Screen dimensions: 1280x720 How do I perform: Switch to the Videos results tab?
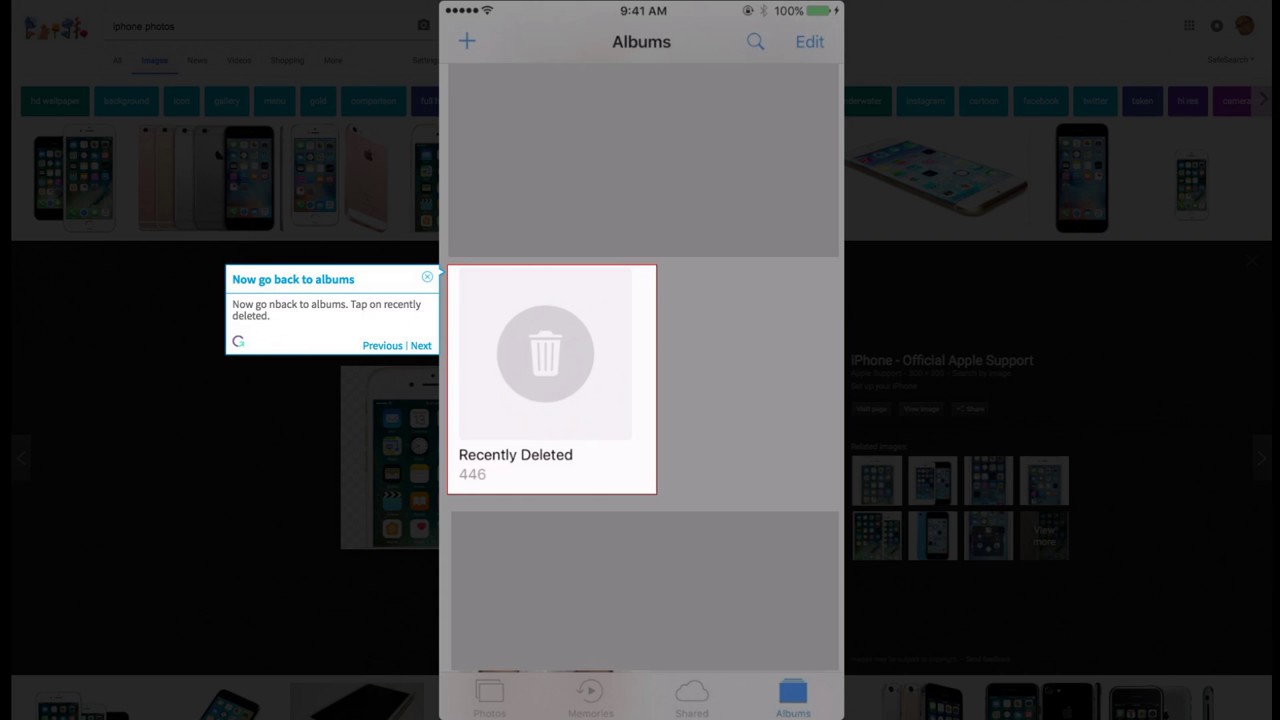click(x=239, y=60)
